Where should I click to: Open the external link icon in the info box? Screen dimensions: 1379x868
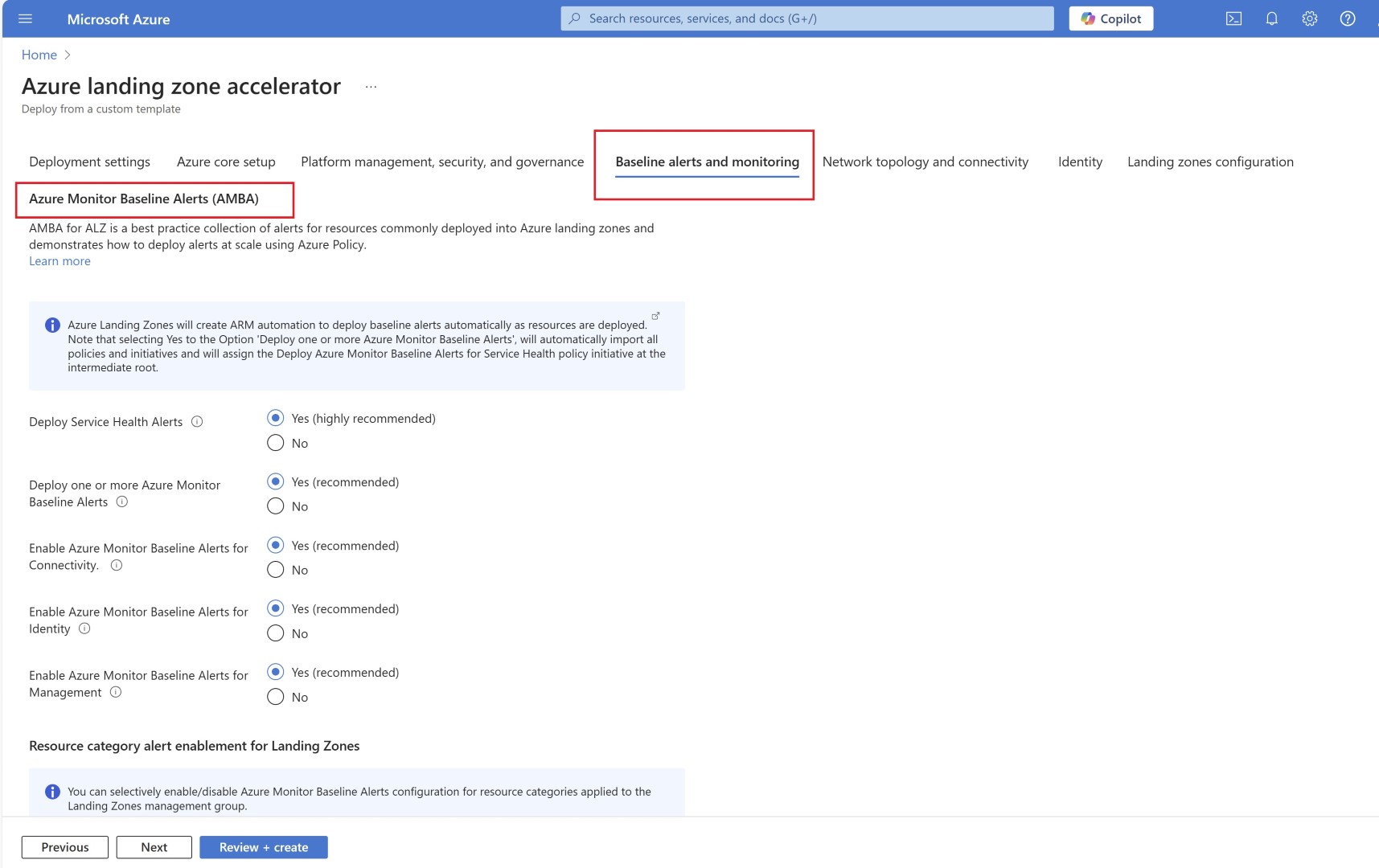pos(655,316)
